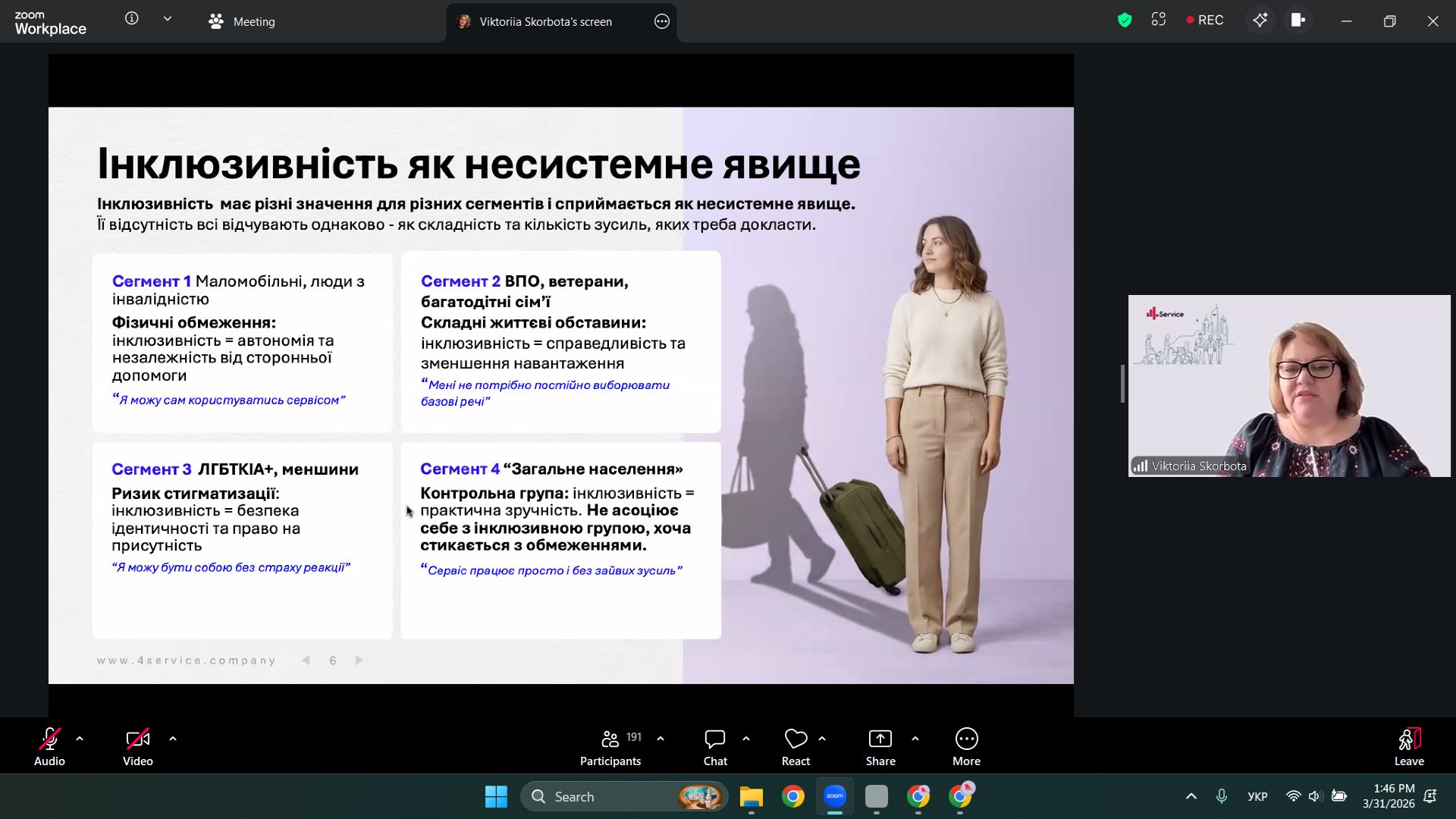Click the panel resize divider handle
This screenshot has height=819, width=1456.
(1122, 384)
